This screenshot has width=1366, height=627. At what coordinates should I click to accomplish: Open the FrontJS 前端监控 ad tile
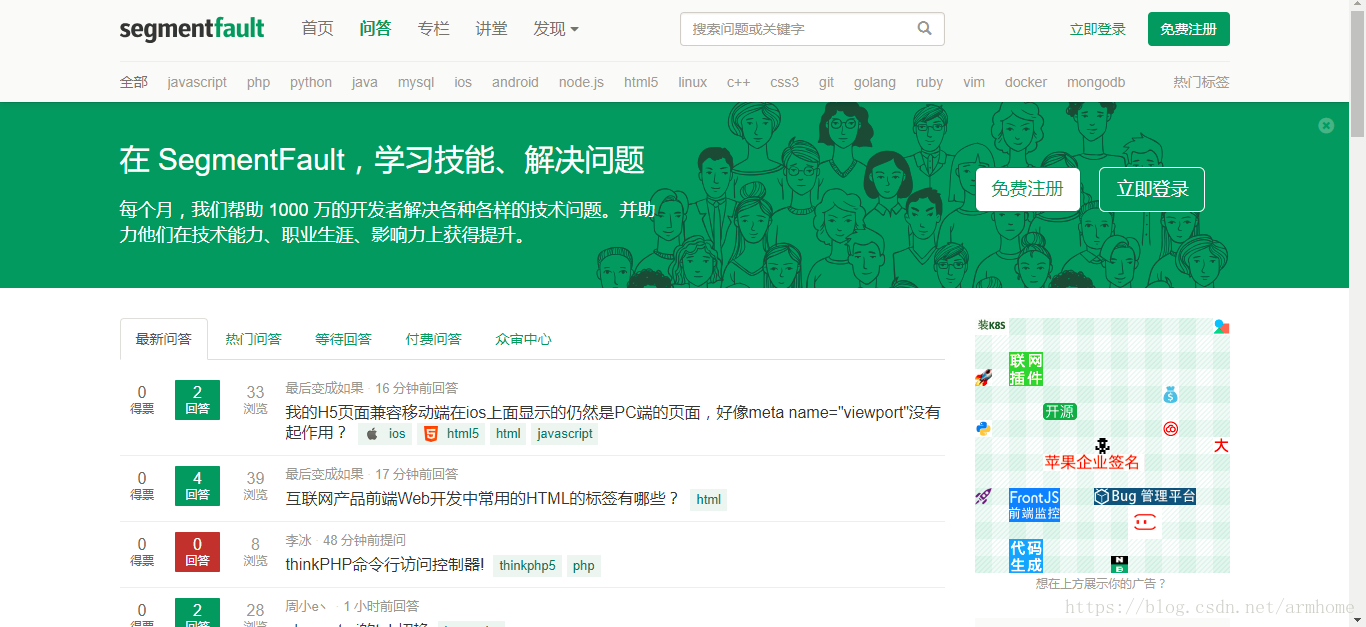click(x=1034, y=505)
